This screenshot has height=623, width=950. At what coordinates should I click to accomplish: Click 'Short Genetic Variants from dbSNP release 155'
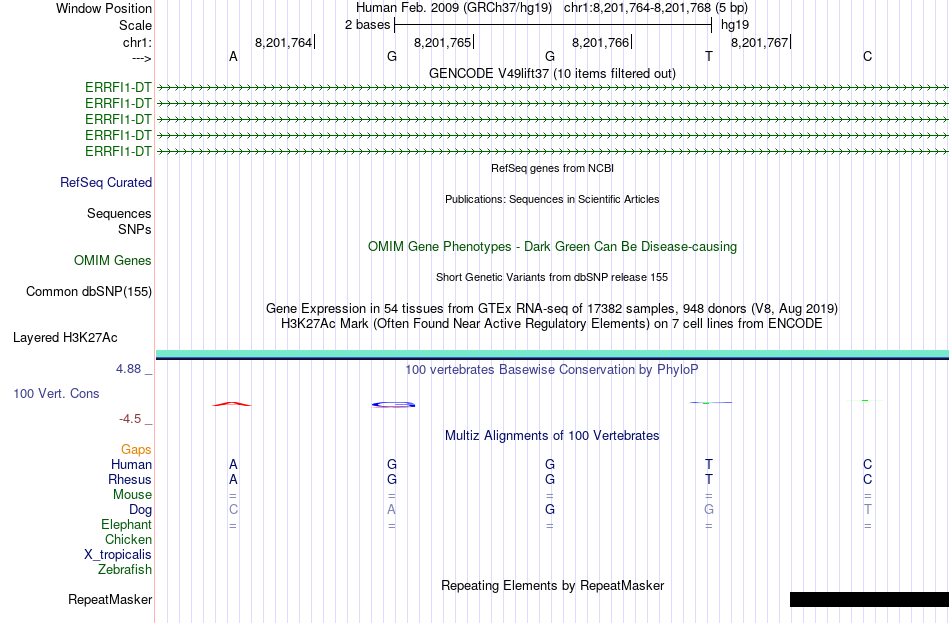pos(552,278)
